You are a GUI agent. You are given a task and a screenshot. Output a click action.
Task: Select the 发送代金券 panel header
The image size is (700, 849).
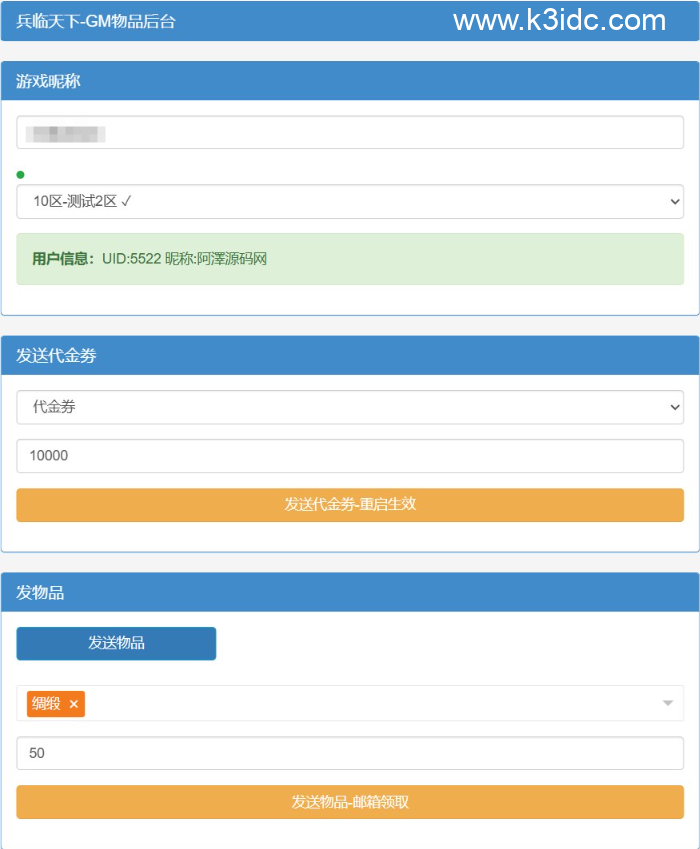point(56,356)
